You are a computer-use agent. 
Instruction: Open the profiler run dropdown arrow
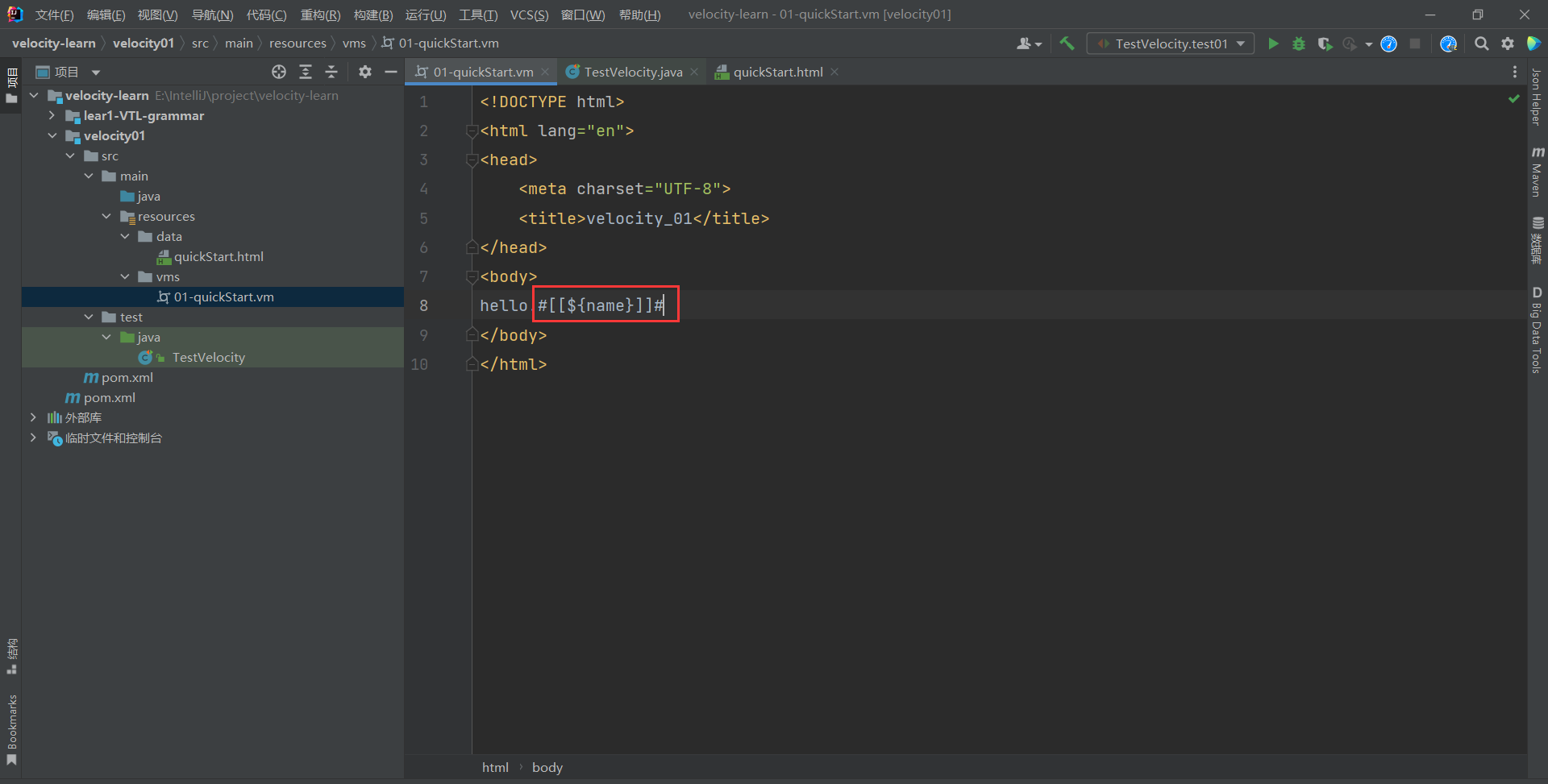click(1369, 44)
